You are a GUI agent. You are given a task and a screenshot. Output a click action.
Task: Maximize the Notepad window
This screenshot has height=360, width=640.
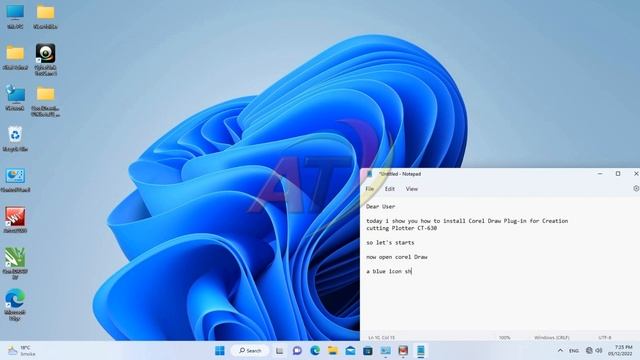pos(618,173)
